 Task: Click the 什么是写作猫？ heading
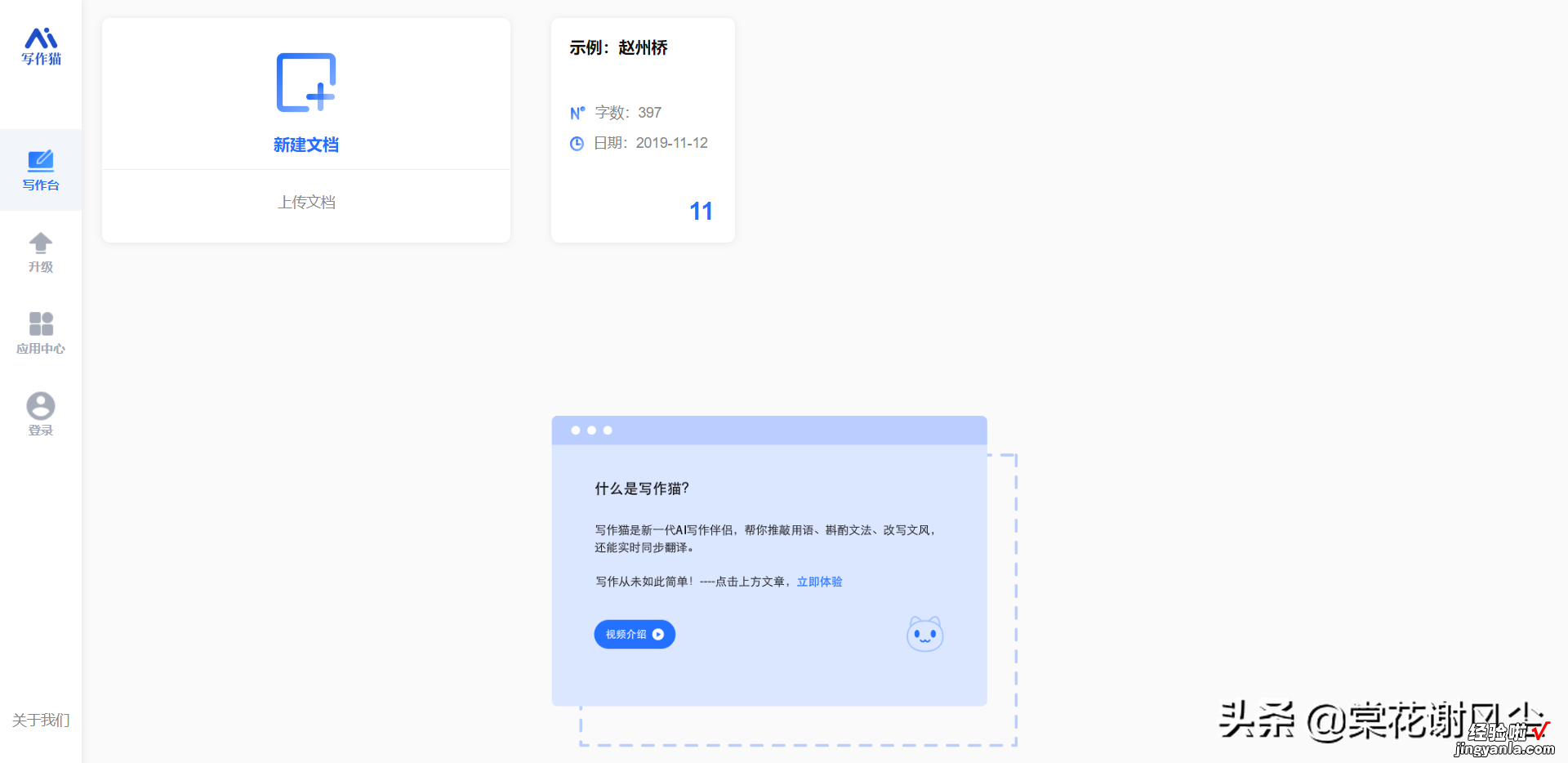pyautogui.click(x=642, y=489)
